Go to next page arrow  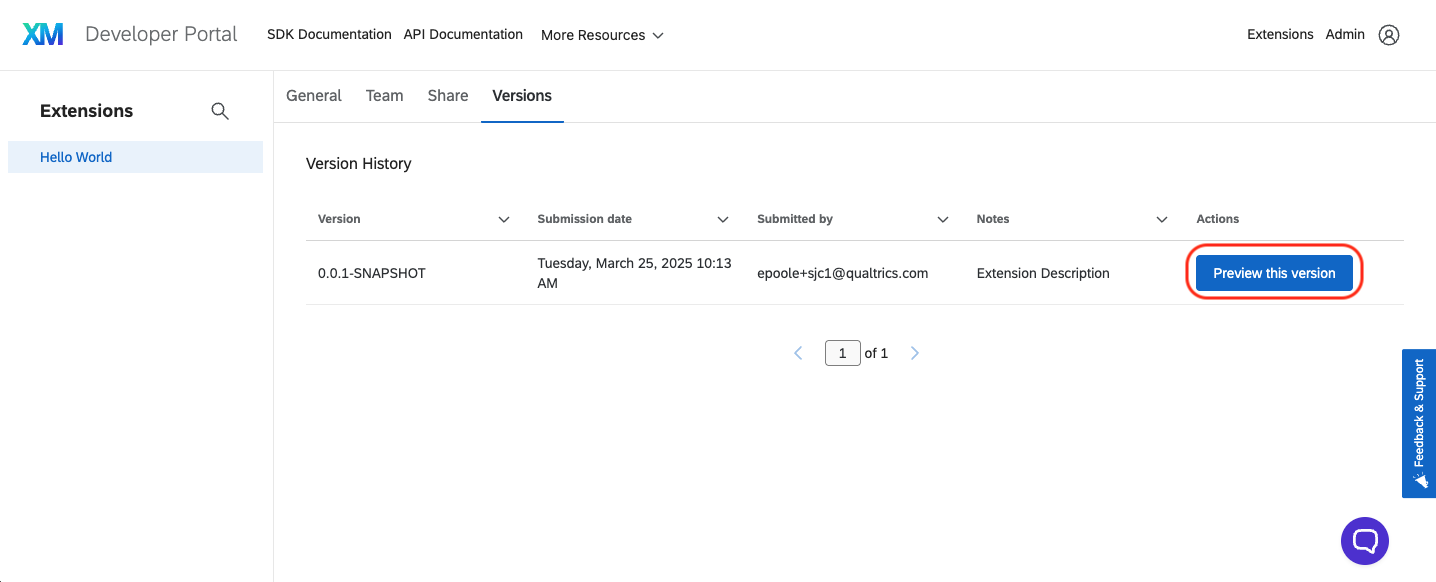click(915, 353)
